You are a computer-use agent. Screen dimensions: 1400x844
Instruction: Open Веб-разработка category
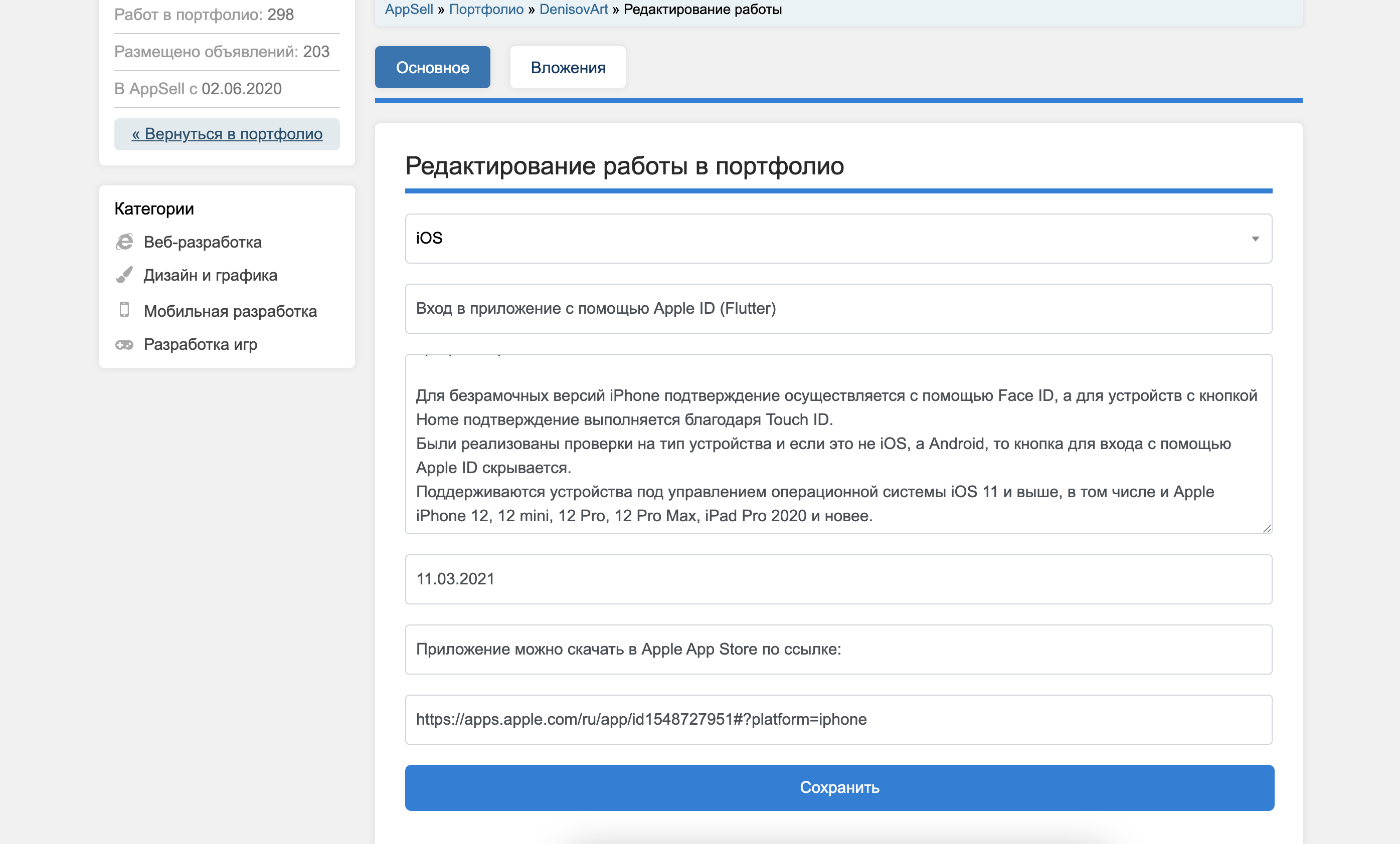tap(202, 242)
